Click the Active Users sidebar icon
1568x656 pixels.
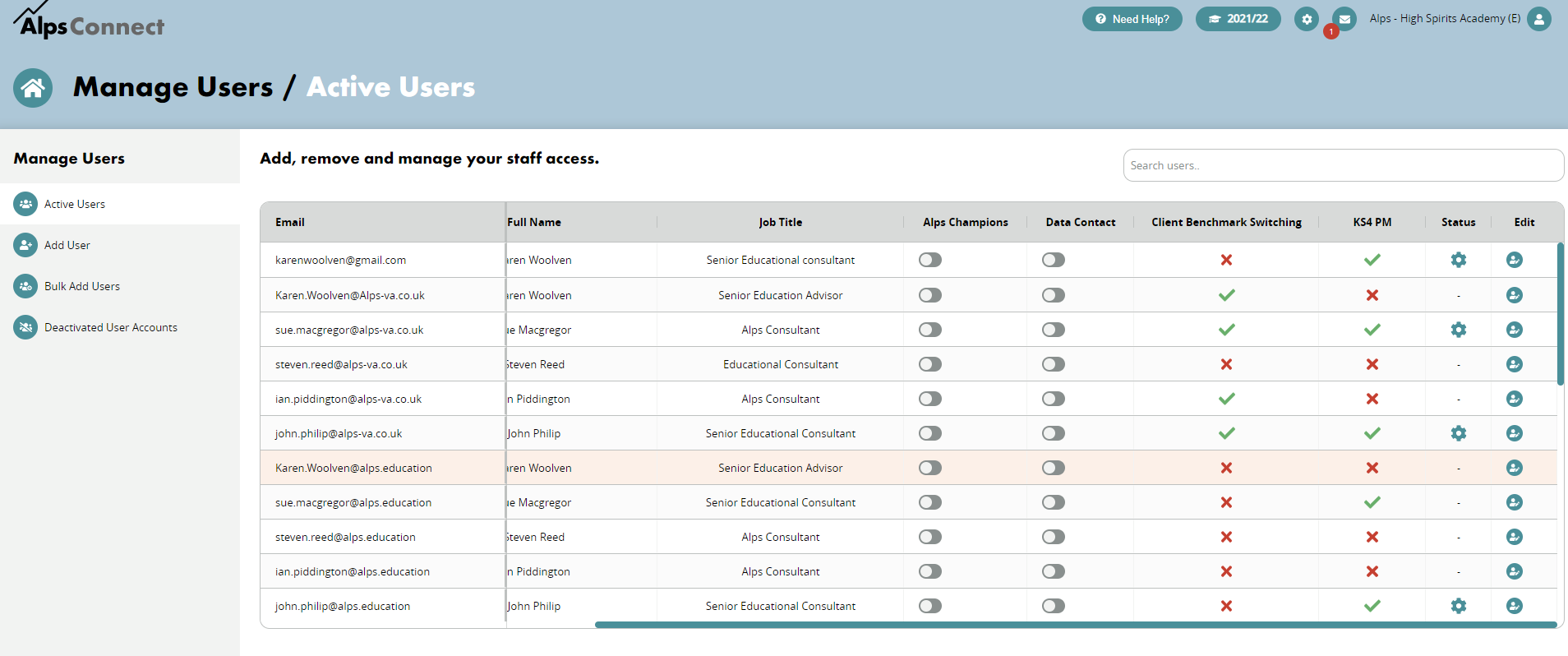(x=25, y=204)
